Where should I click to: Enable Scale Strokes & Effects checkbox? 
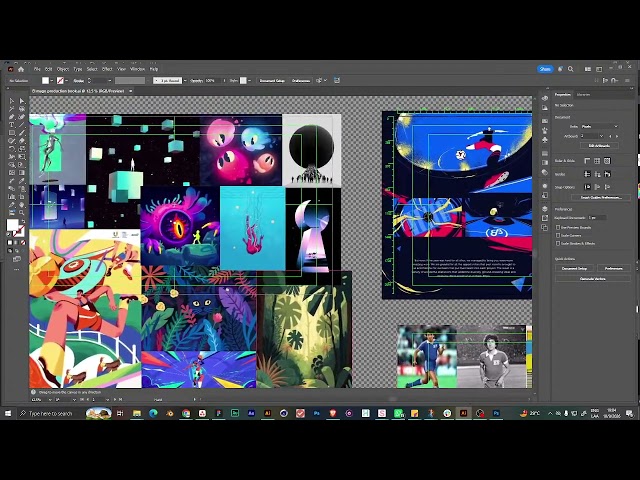pyautogui.click(x=558, y=243)
